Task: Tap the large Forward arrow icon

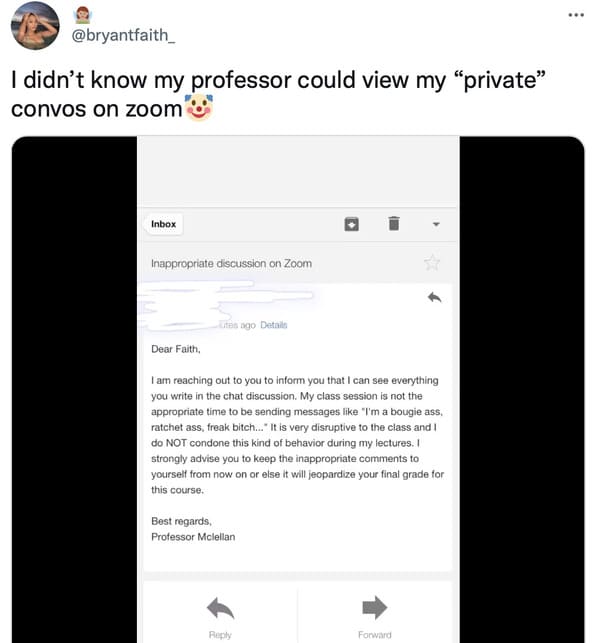Action: 374,607
